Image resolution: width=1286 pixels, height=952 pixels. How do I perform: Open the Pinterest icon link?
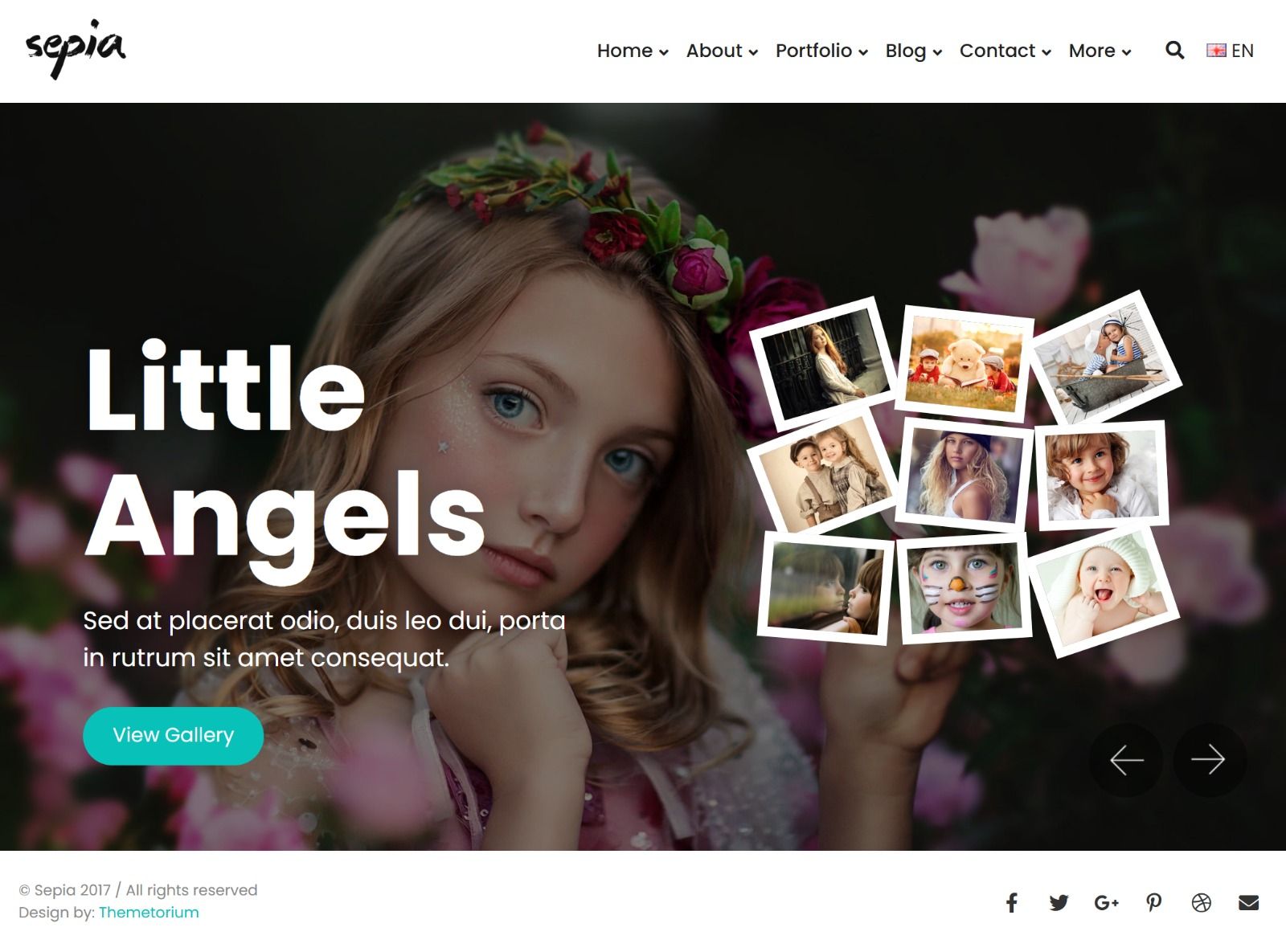point(1153,903)
